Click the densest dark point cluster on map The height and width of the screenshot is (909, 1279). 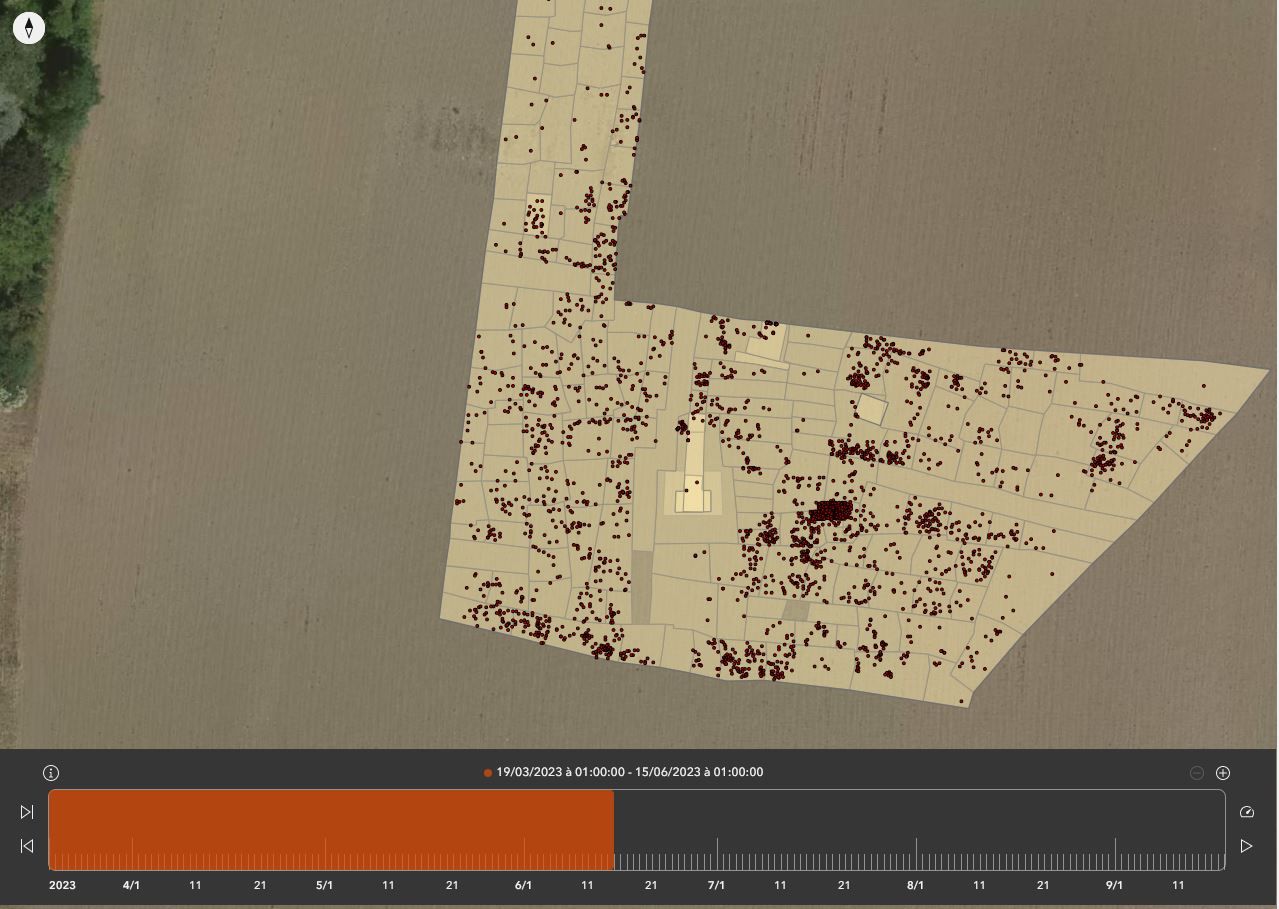pyautogui.click(x=831, y=512)
